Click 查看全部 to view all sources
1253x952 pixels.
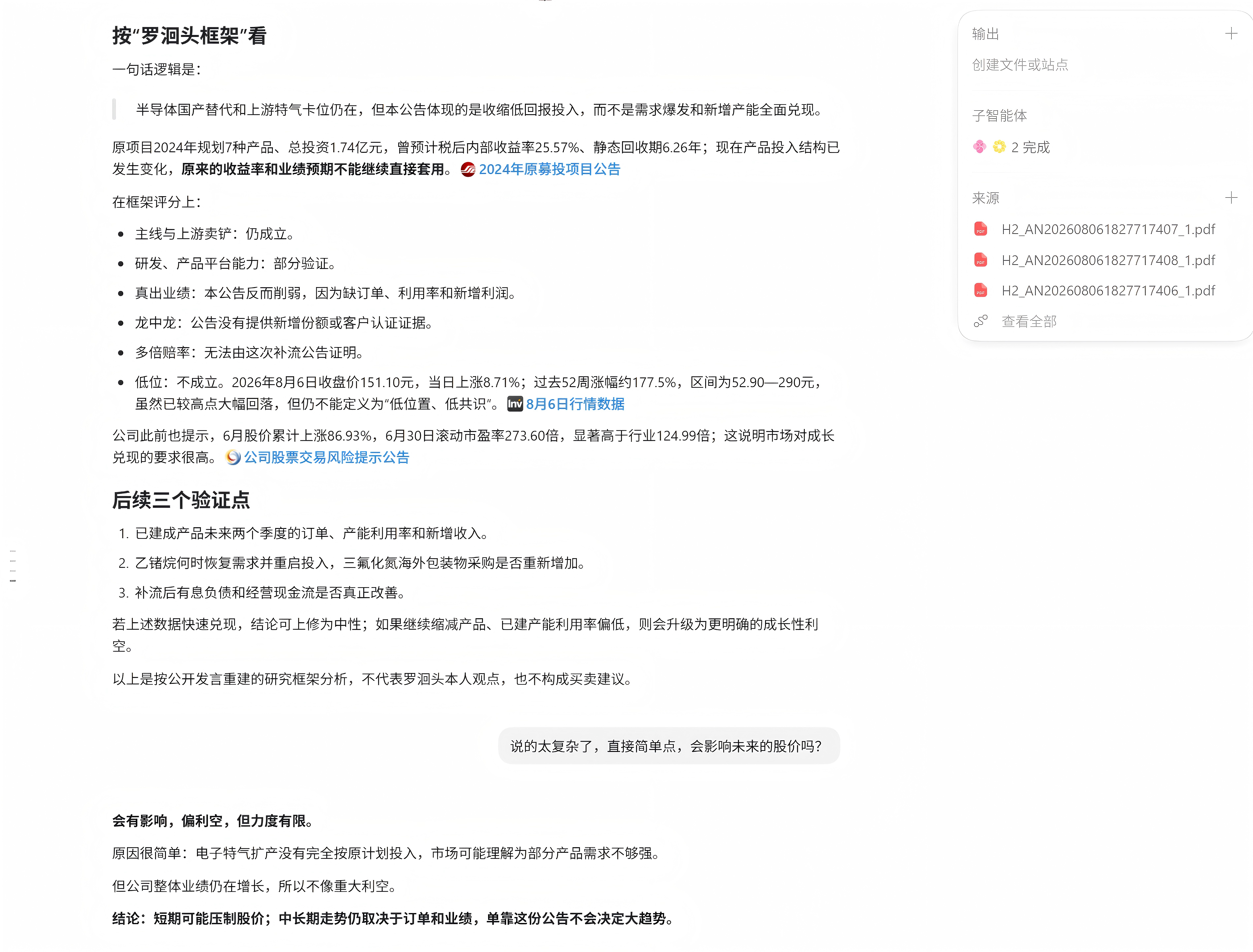click(1029, 321)
